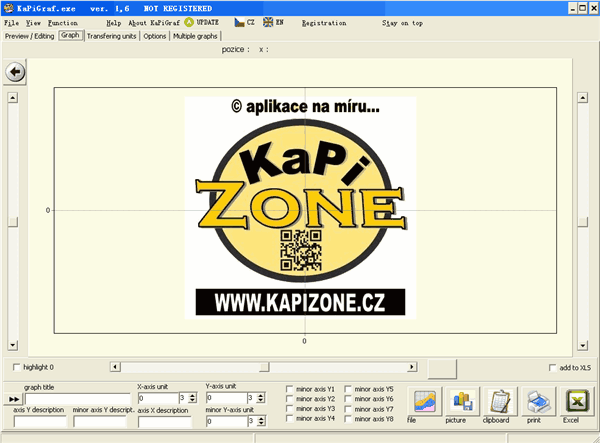Viewport: 600px width, 443px height.
Task: Click the left vertical scrollbar thumb
Action: [13, 222]
